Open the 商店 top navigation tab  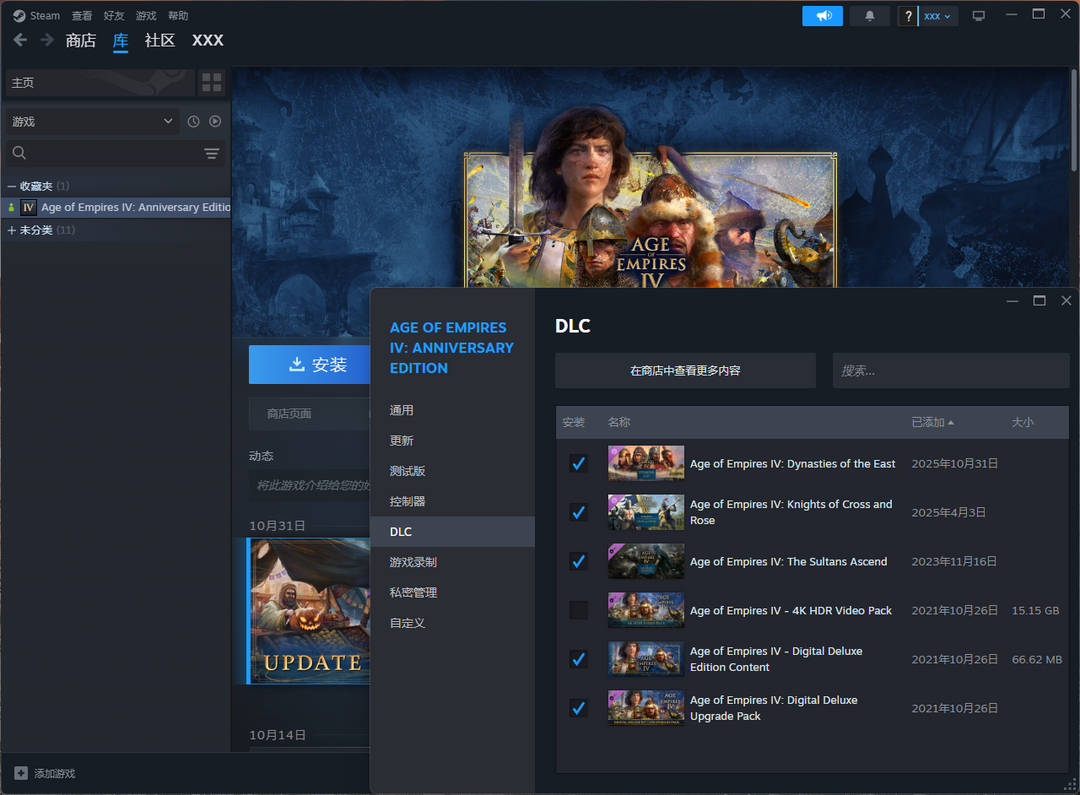click(80, 40)
